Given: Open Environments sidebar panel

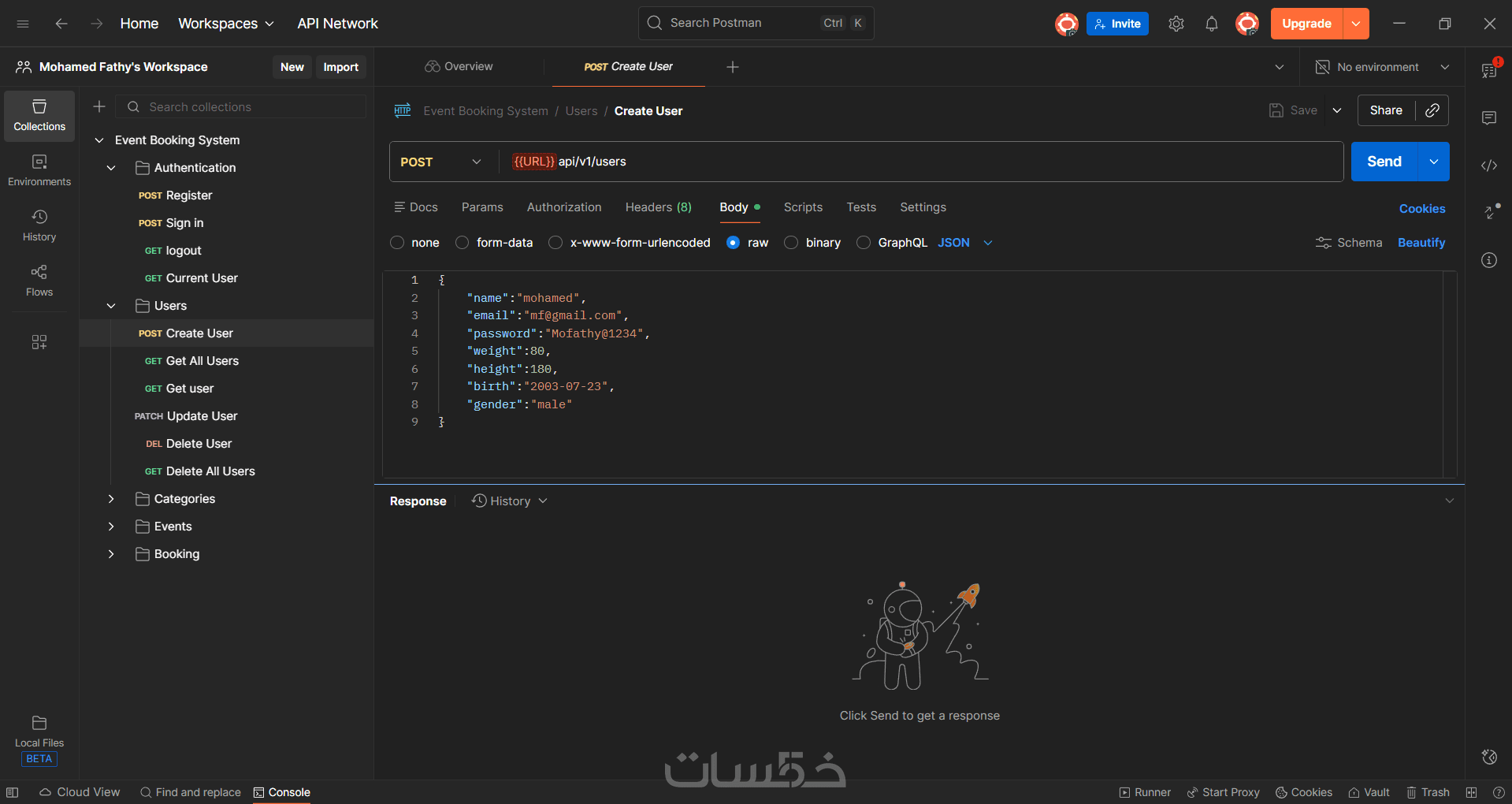Looking at the screenshot, I should pyautogui.click(x=39, y=171).
